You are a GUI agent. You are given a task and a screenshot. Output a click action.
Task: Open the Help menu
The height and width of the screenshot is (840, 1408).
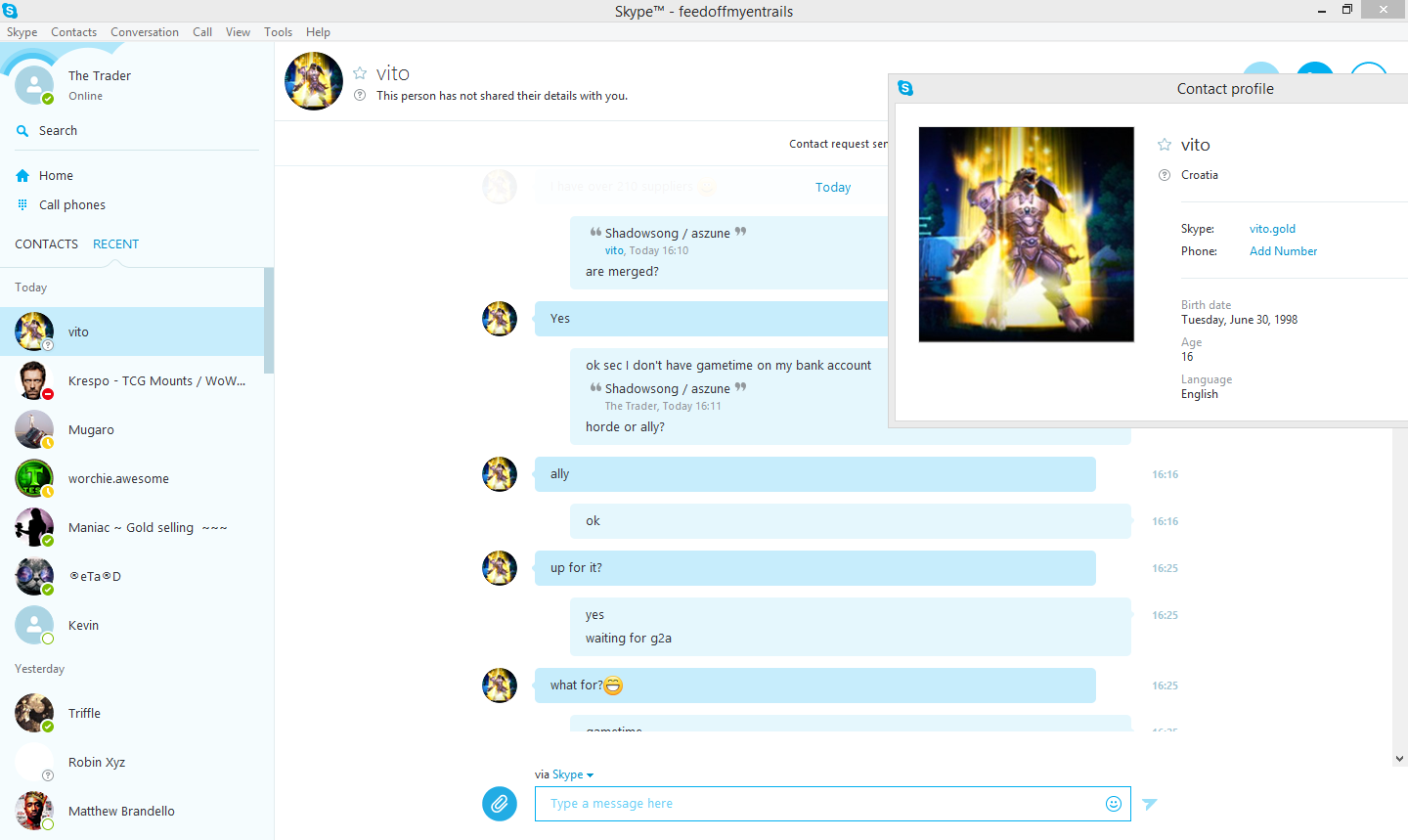319,32
